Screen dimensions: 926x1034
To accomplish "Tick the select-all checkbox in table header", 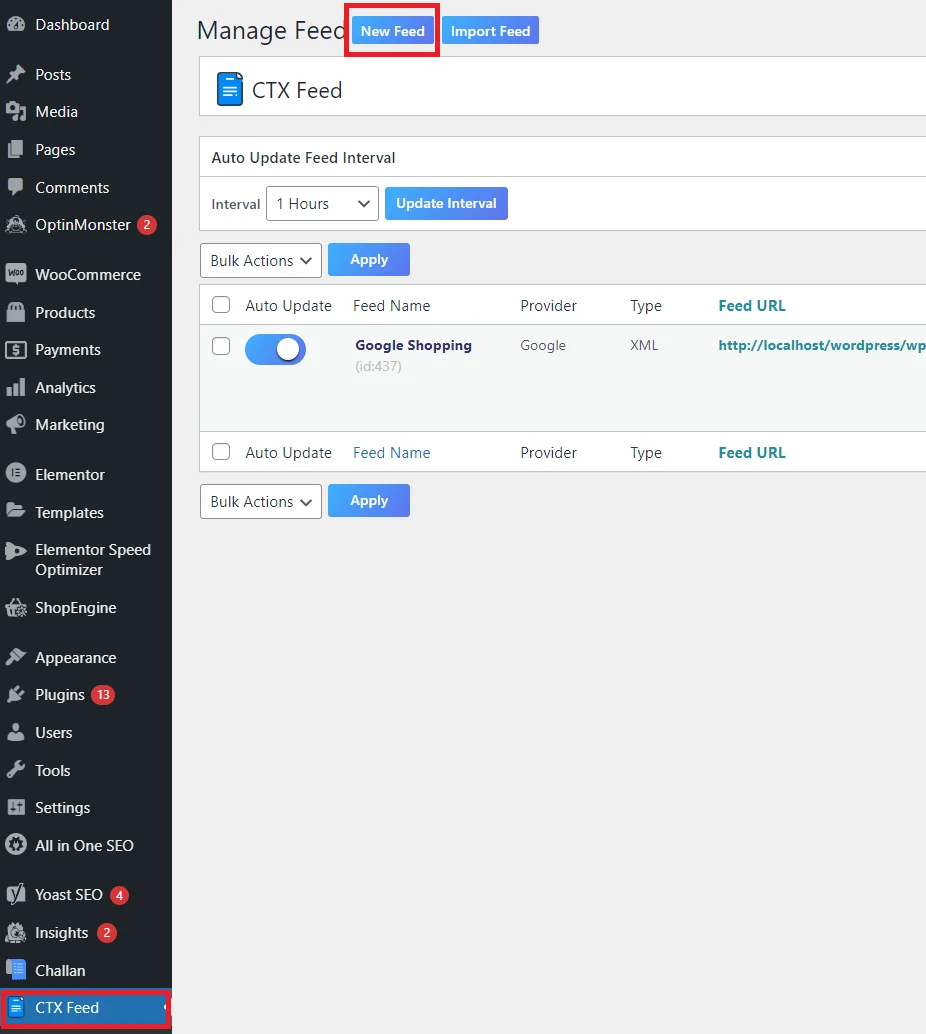I will click(x=222, y=305).
